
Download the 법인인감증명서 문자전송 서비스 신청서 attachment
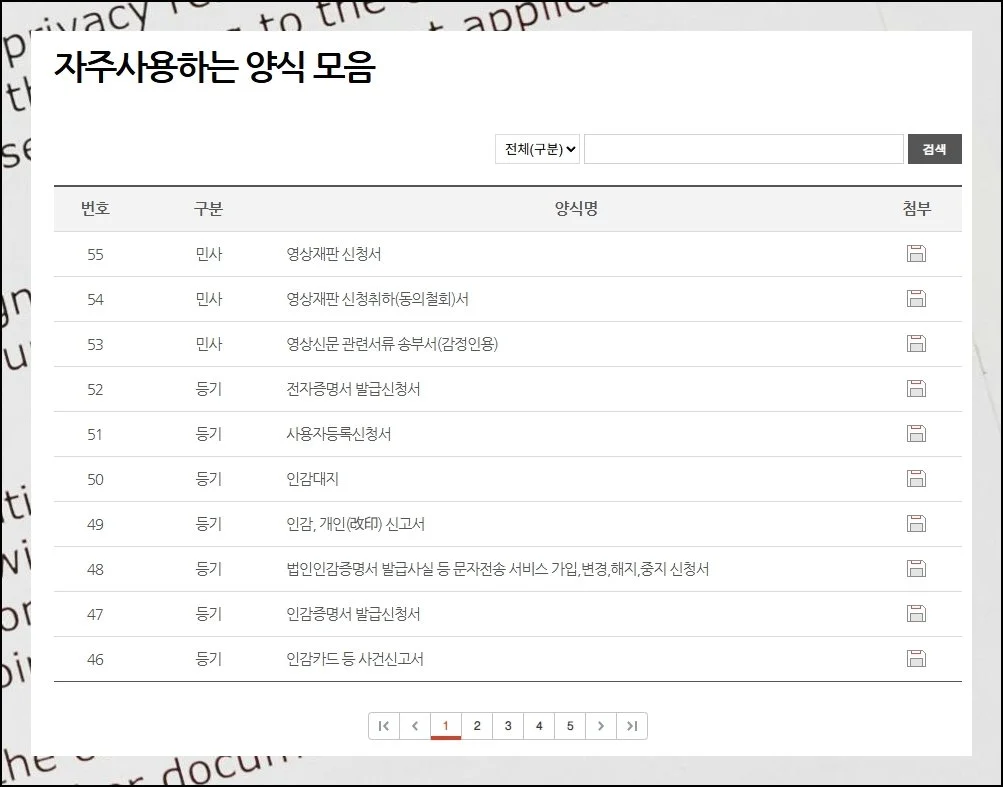click(916, 569)
